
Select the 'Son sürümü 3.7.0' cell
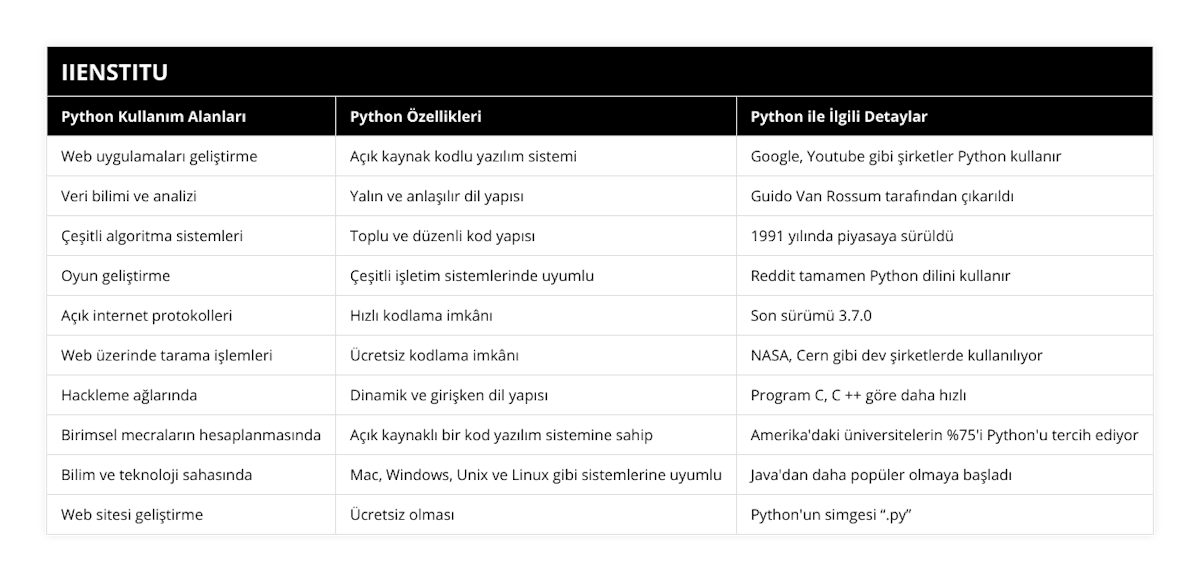(811, 316)
